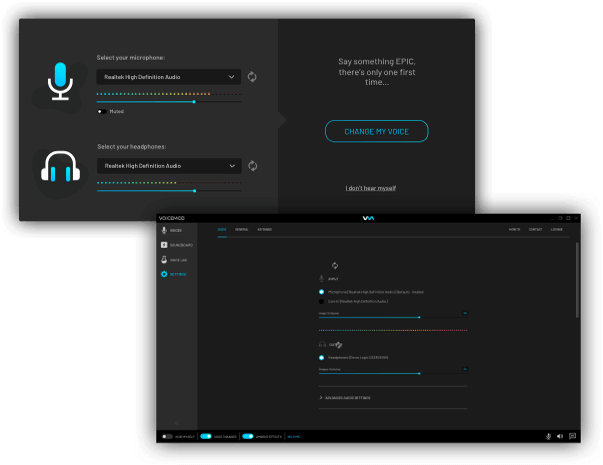
Task: Open the headphones selection dropdown
Action: click(x=169, y=166)
